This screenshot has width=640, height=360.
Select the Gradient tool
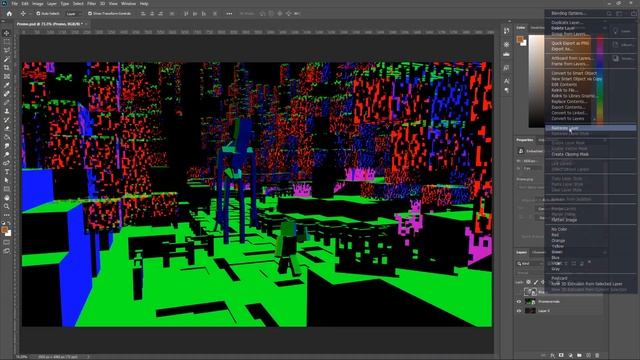[x=7, y=137]
